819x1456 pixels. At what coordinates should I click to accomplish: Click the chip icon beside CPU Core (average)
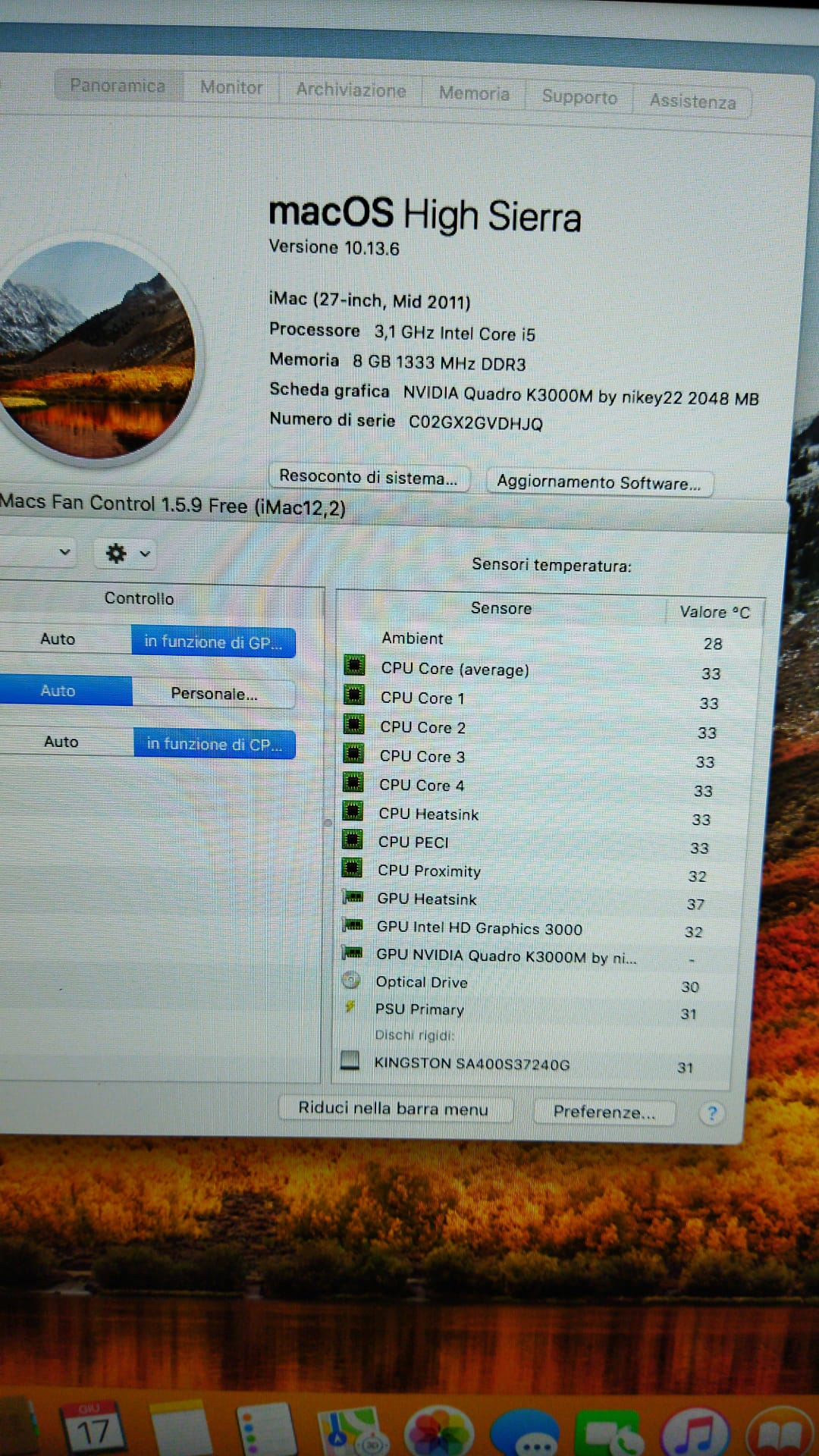pyautogui.click(x=354, y=666)
